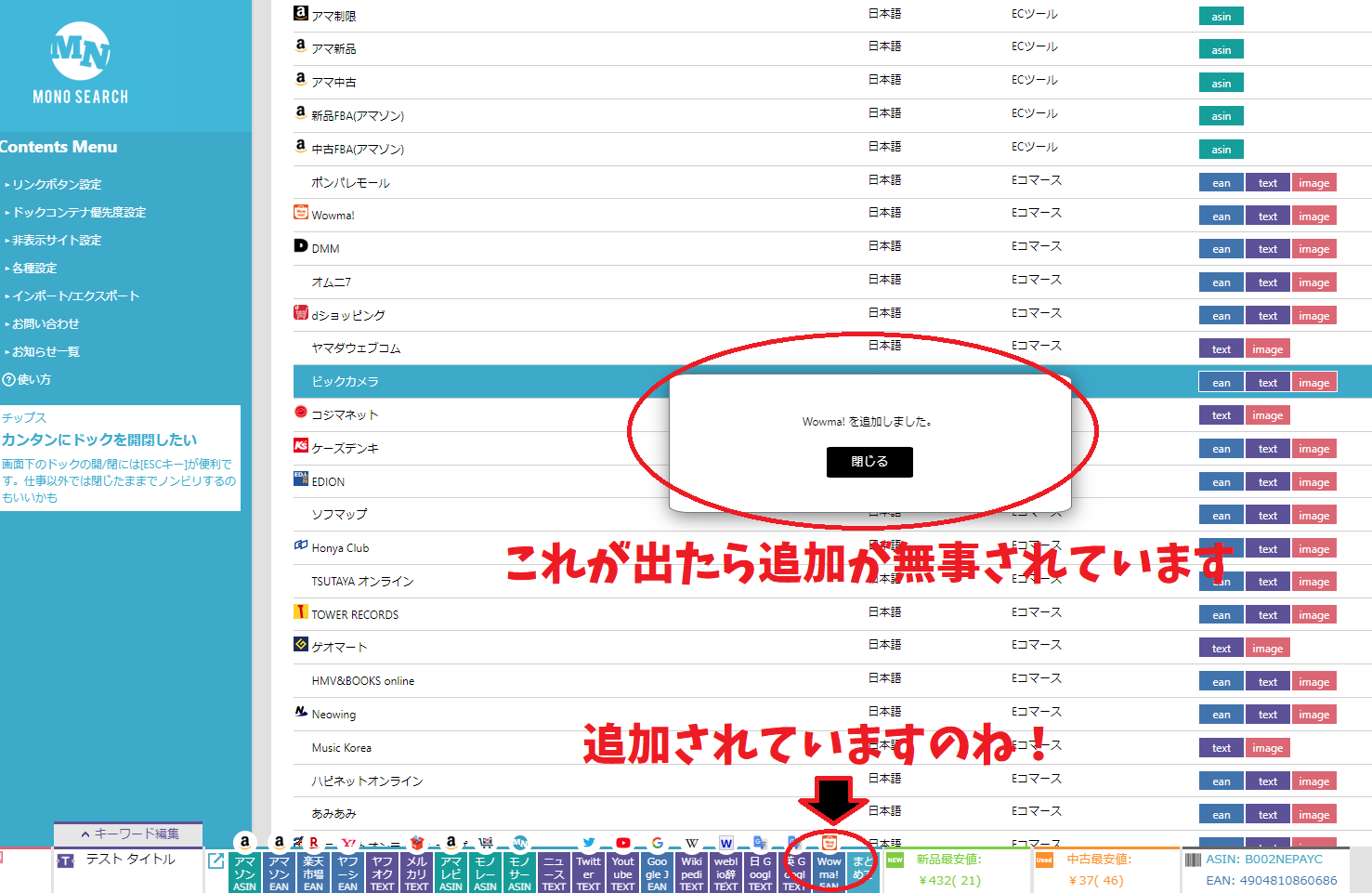
Task: Open リンクボタン設定 in Contents Menu
Action: pos(57,185)
